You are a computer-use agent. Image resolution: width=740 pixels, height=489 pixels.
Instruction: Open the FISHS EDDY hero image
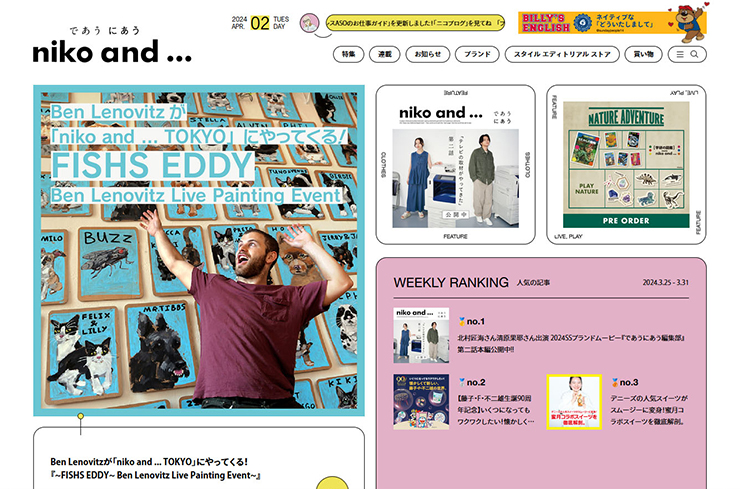[199, 251]
